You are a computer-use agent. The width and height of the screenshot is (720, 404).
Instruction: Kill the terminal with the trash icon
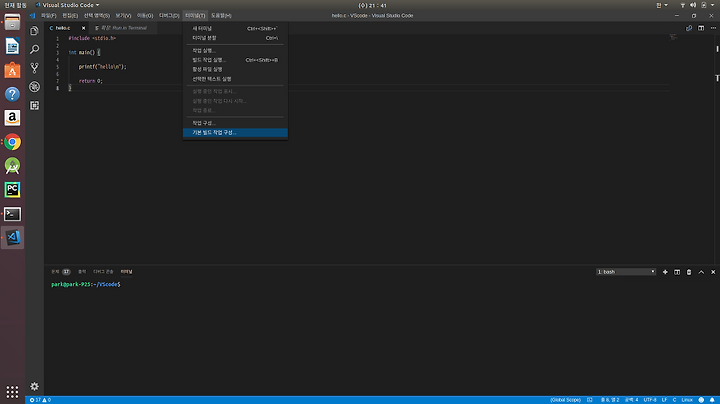tap(689, 272)
